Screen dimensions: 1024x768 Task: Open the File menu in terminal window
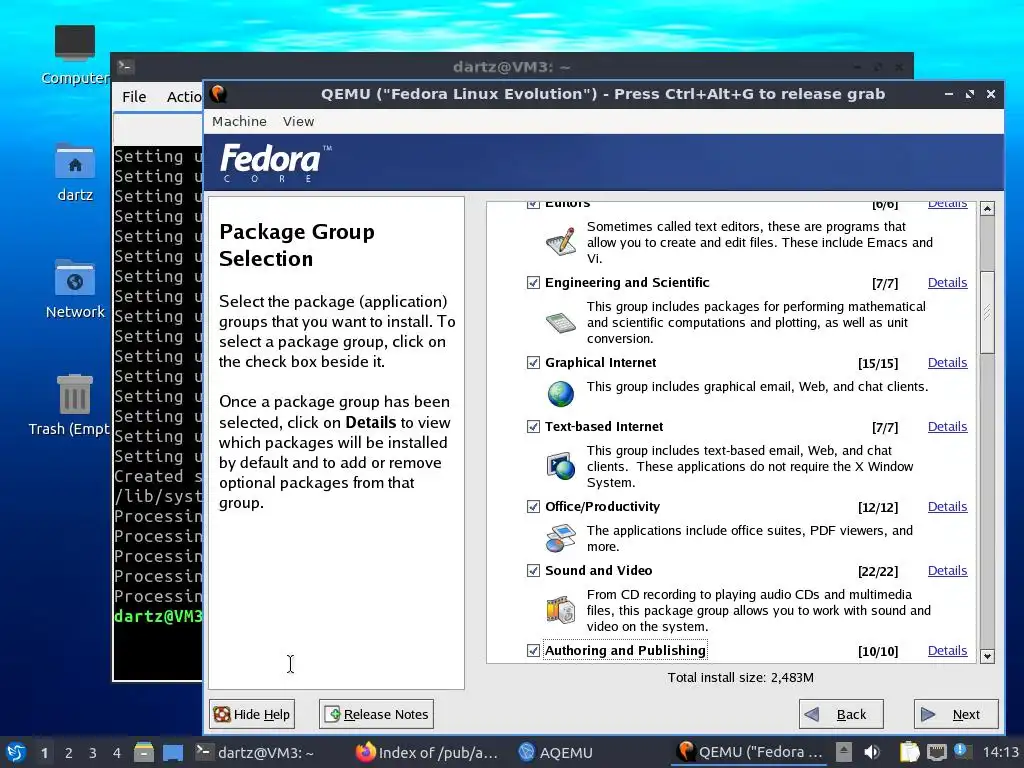[134, 97]
